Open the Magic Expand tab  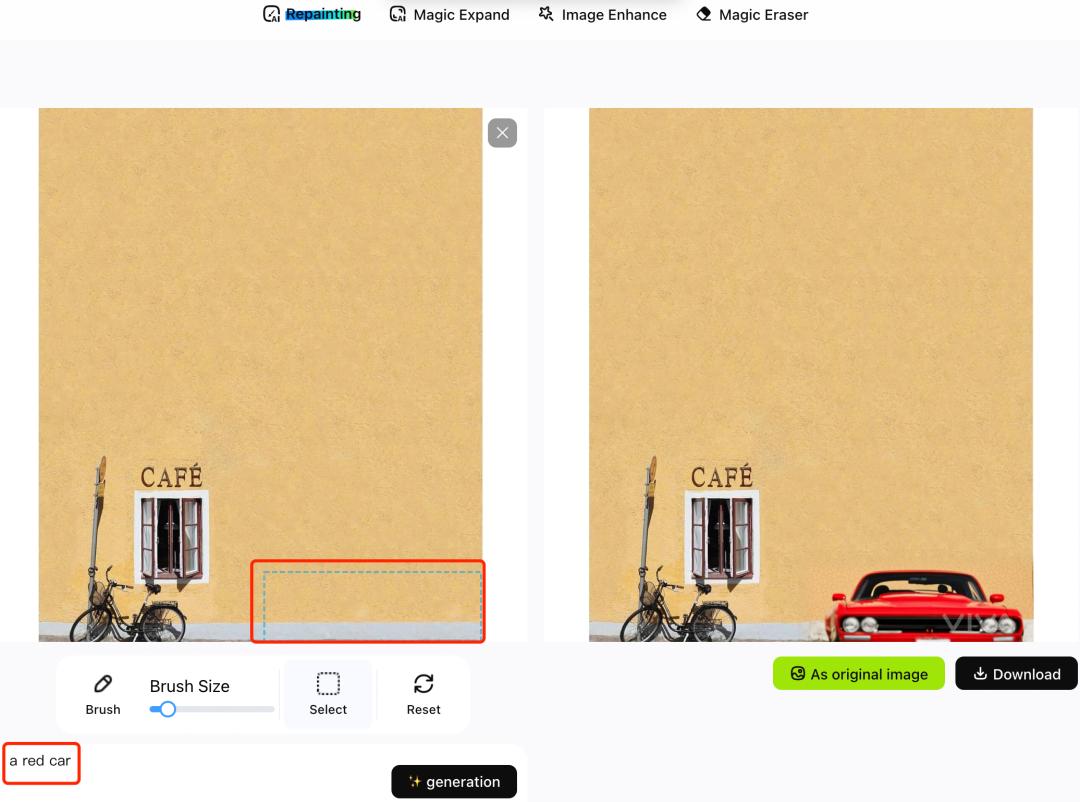coord(449,14)
